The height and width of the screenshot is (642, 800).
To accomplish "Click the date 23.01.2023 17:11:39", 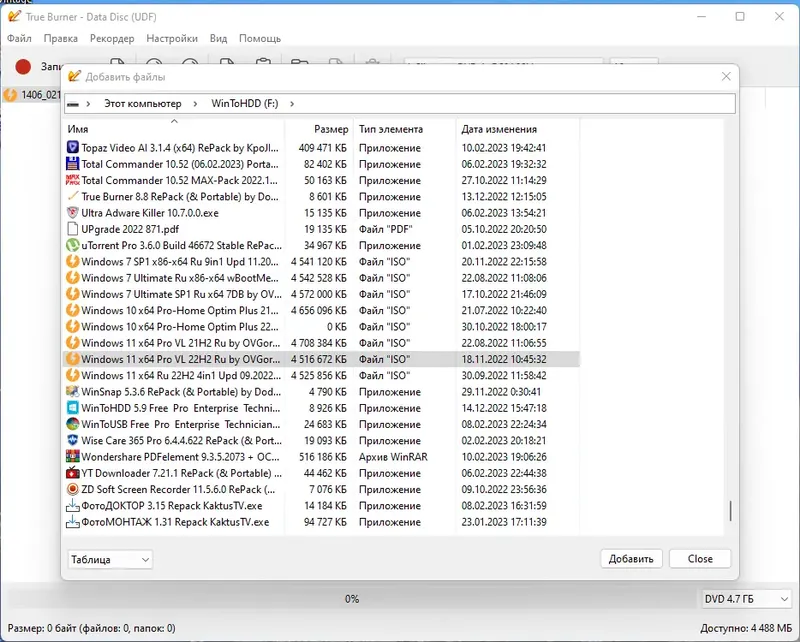I will [x=504, y=522].
